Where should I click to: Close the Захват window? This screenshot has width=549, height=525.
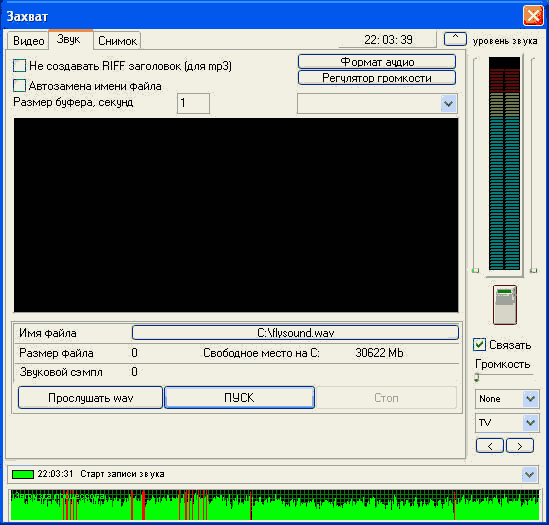pyautogui.click(x=533, y=16)
